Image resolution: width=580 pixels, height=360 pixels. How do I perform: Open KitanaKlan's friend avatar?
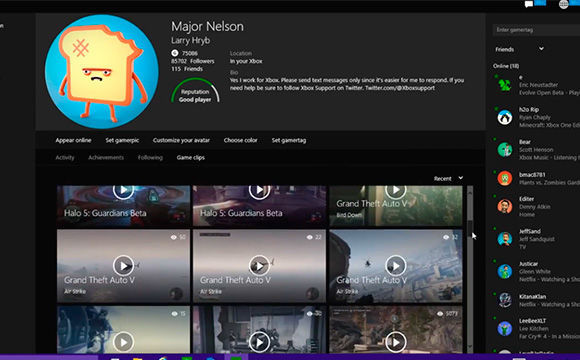click(x=505, y=300)
